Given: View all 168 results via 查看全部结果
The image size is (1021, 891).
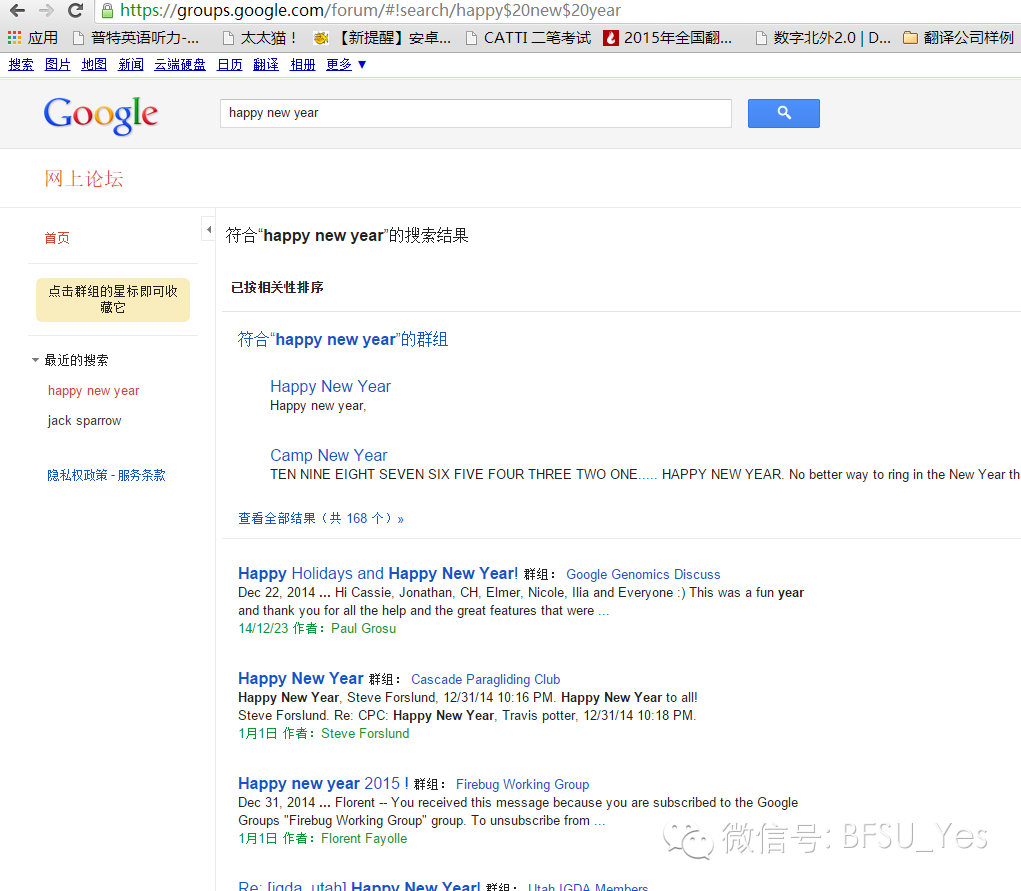Looking at the screenshot, I should [321, 518].
